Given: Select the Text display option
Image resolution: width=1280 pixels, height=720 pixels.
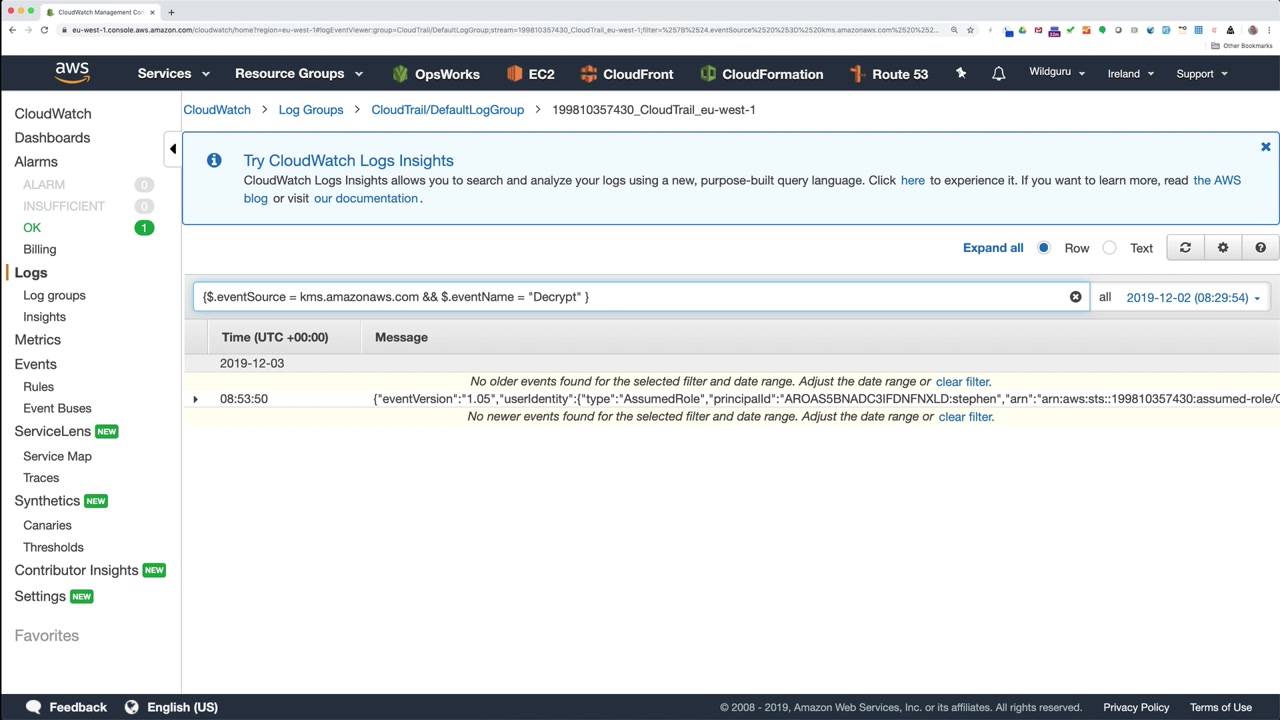Looking at the screenshot, I should click(1110, 248).
